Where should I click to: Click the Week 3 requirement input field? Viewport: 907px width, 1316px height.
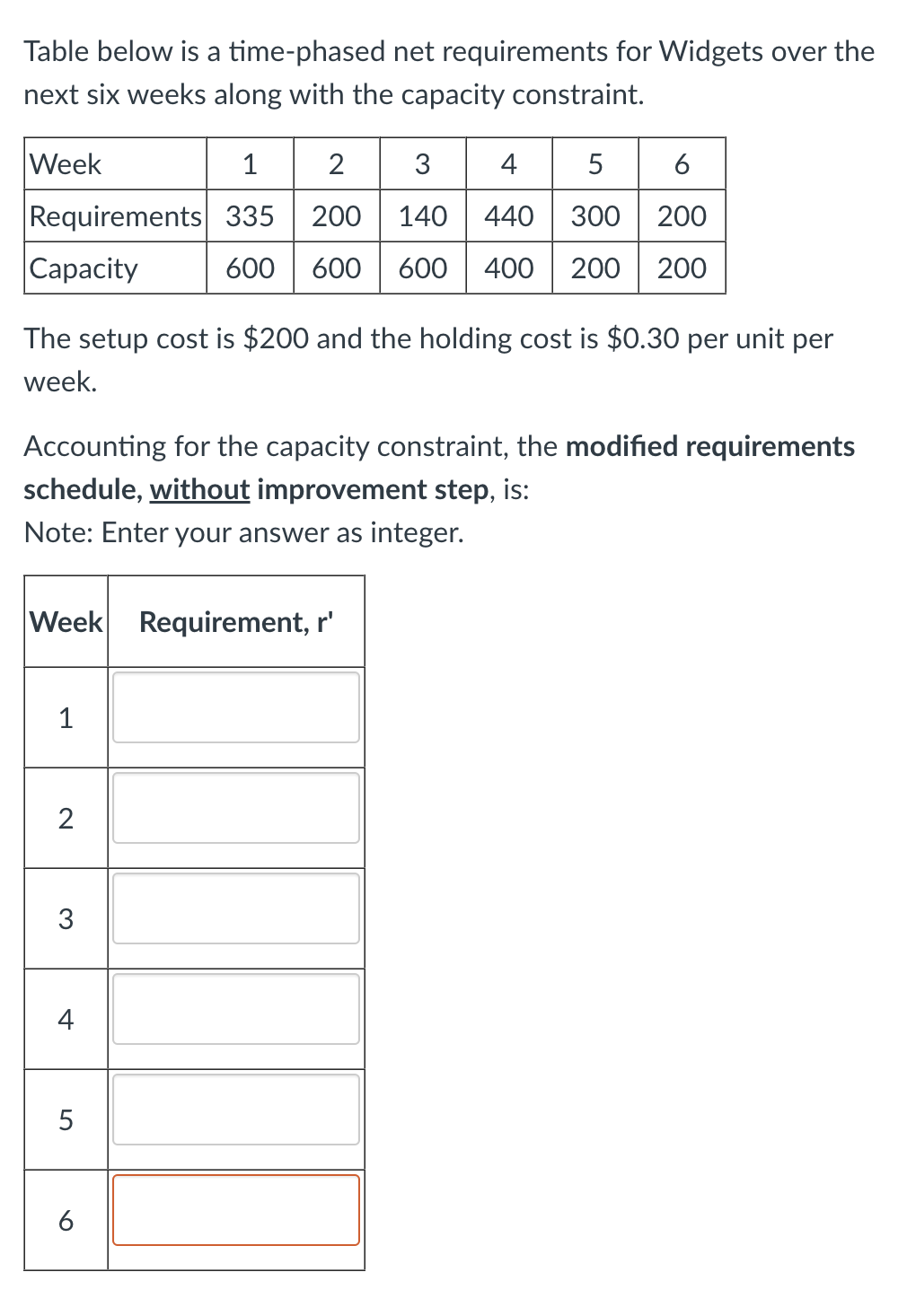pos(235,909)
